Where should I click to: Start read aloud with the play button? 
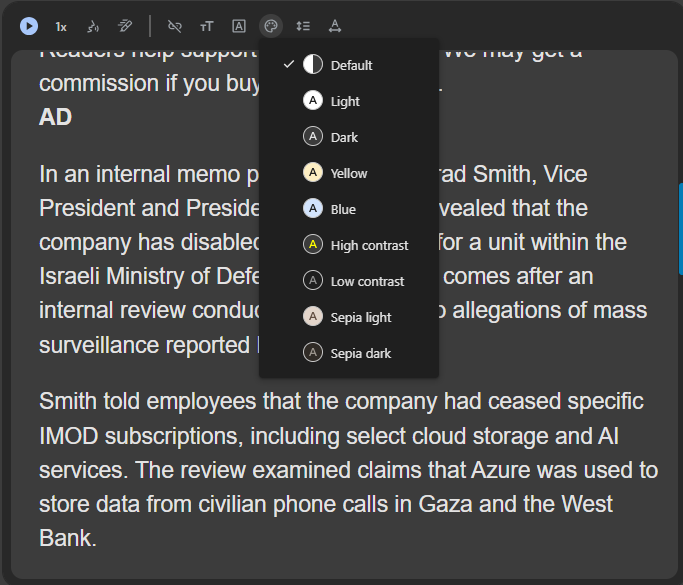pos(29,26)
